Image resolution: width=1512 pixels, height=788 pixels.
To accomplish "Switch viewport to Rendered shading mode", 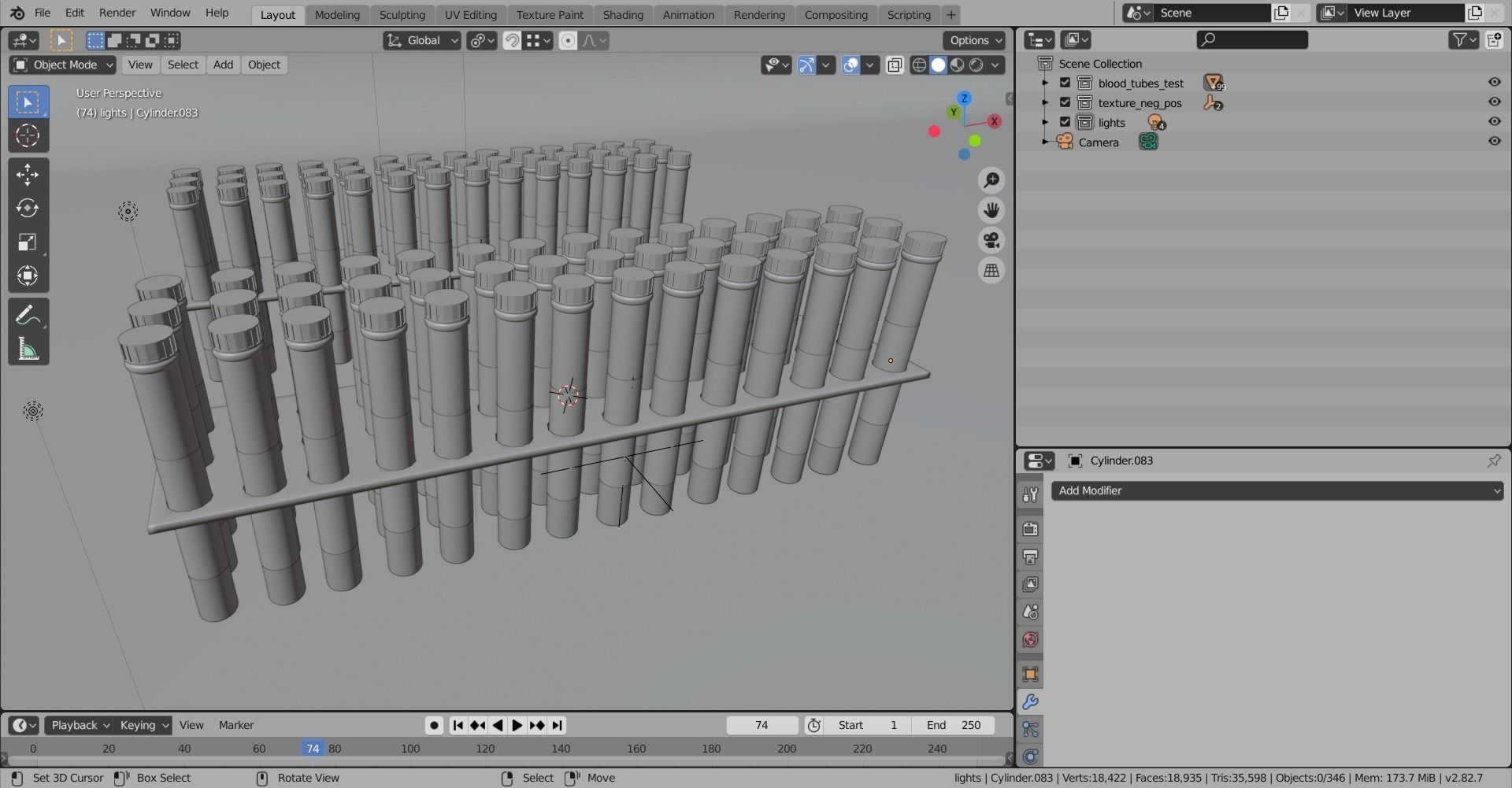I will [x=976, y=65].
